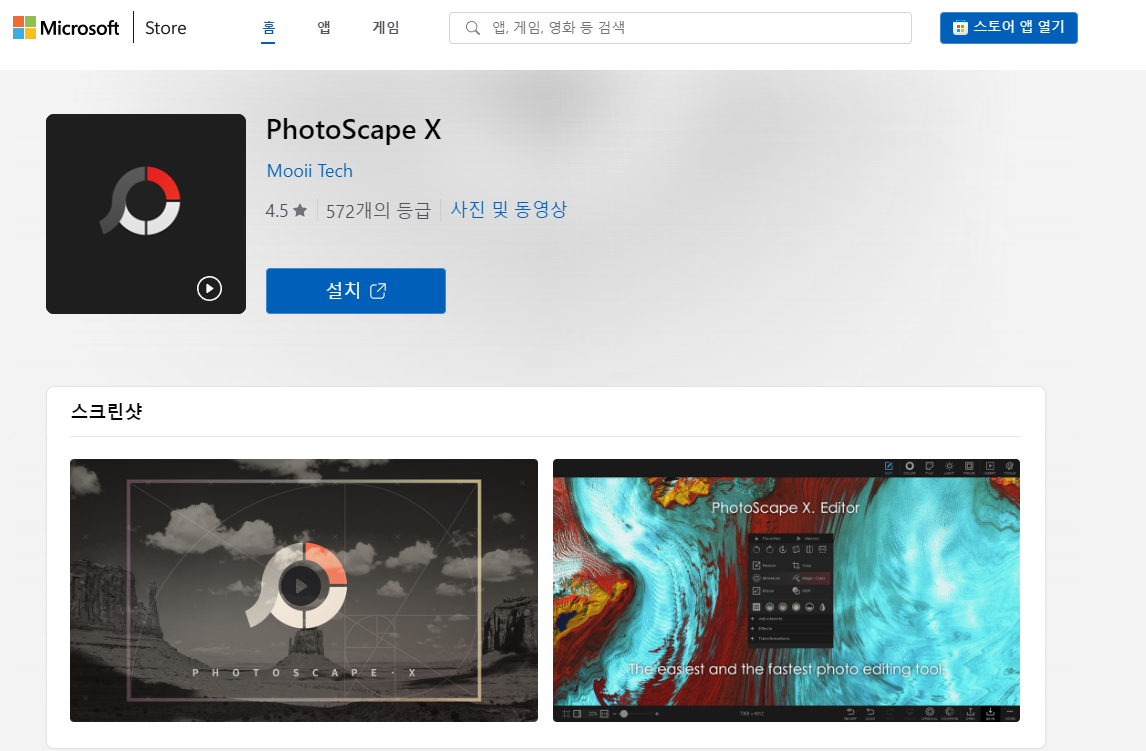Open Mooii Tech publisher page
The width and height of the screenshot is (1146, 751).
[309, 171]
